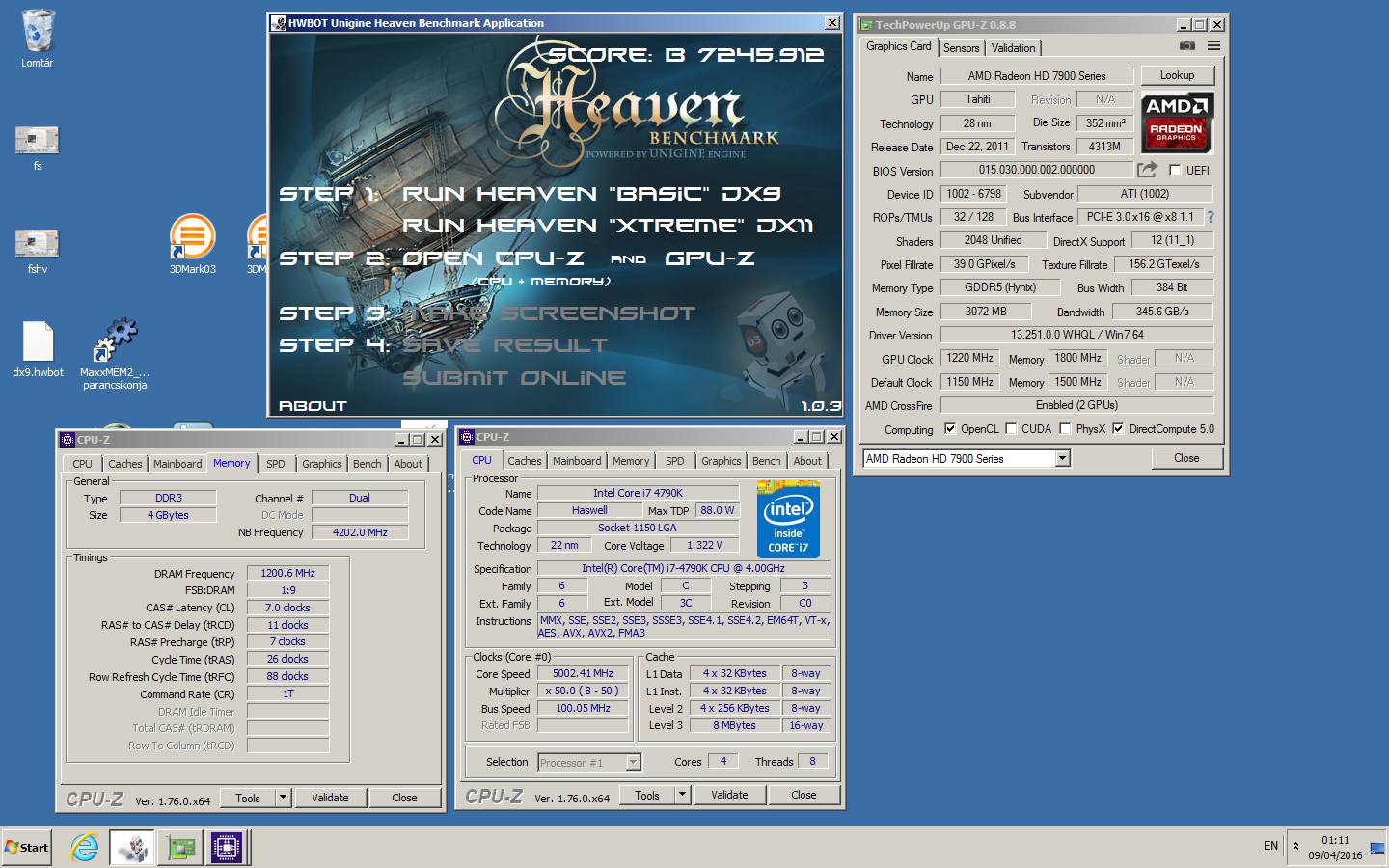
Task: Click the taskbar clock showing 01:11
Action: (1335, 840)
